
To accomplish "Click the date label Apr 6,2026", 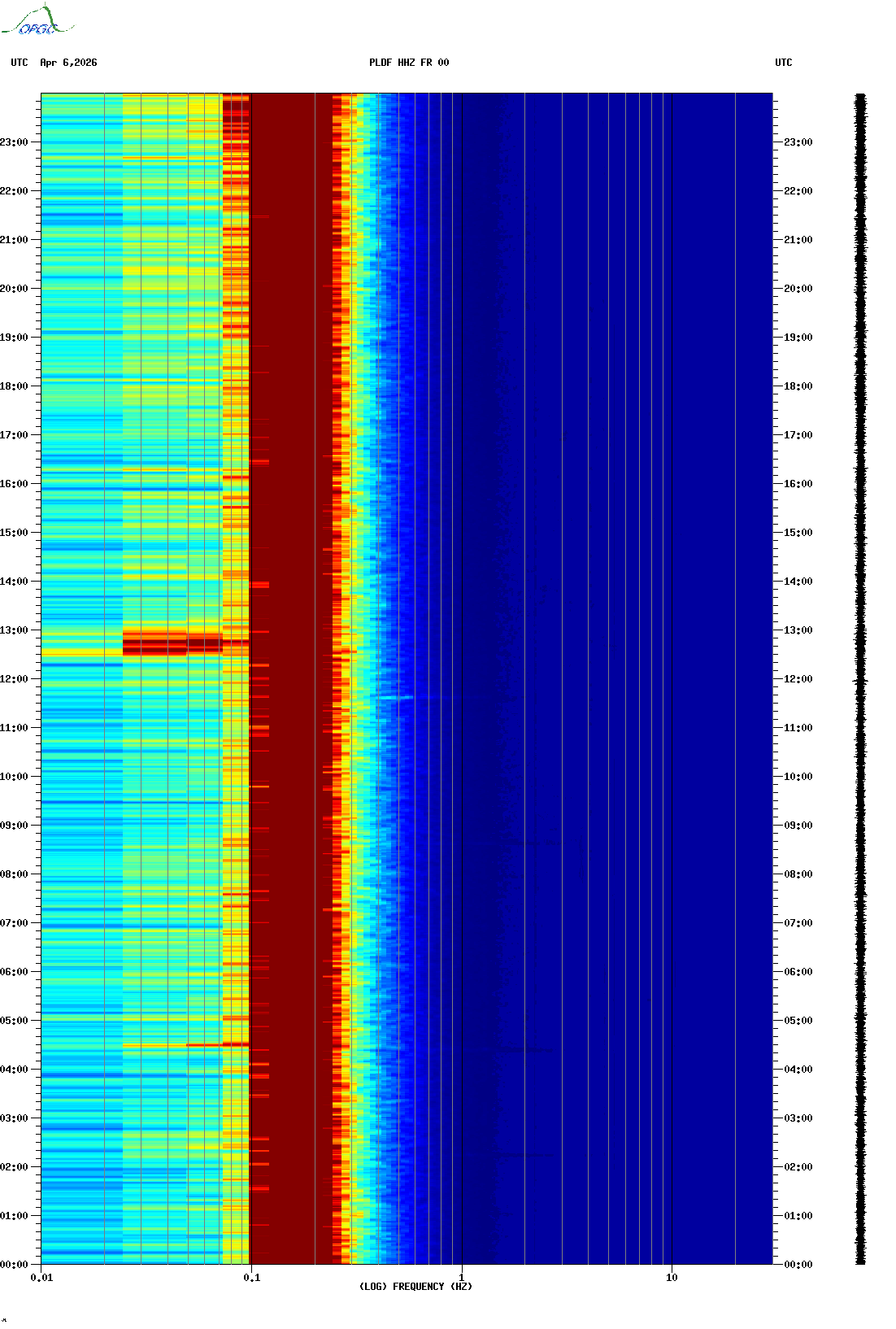I will pos(68,63).
